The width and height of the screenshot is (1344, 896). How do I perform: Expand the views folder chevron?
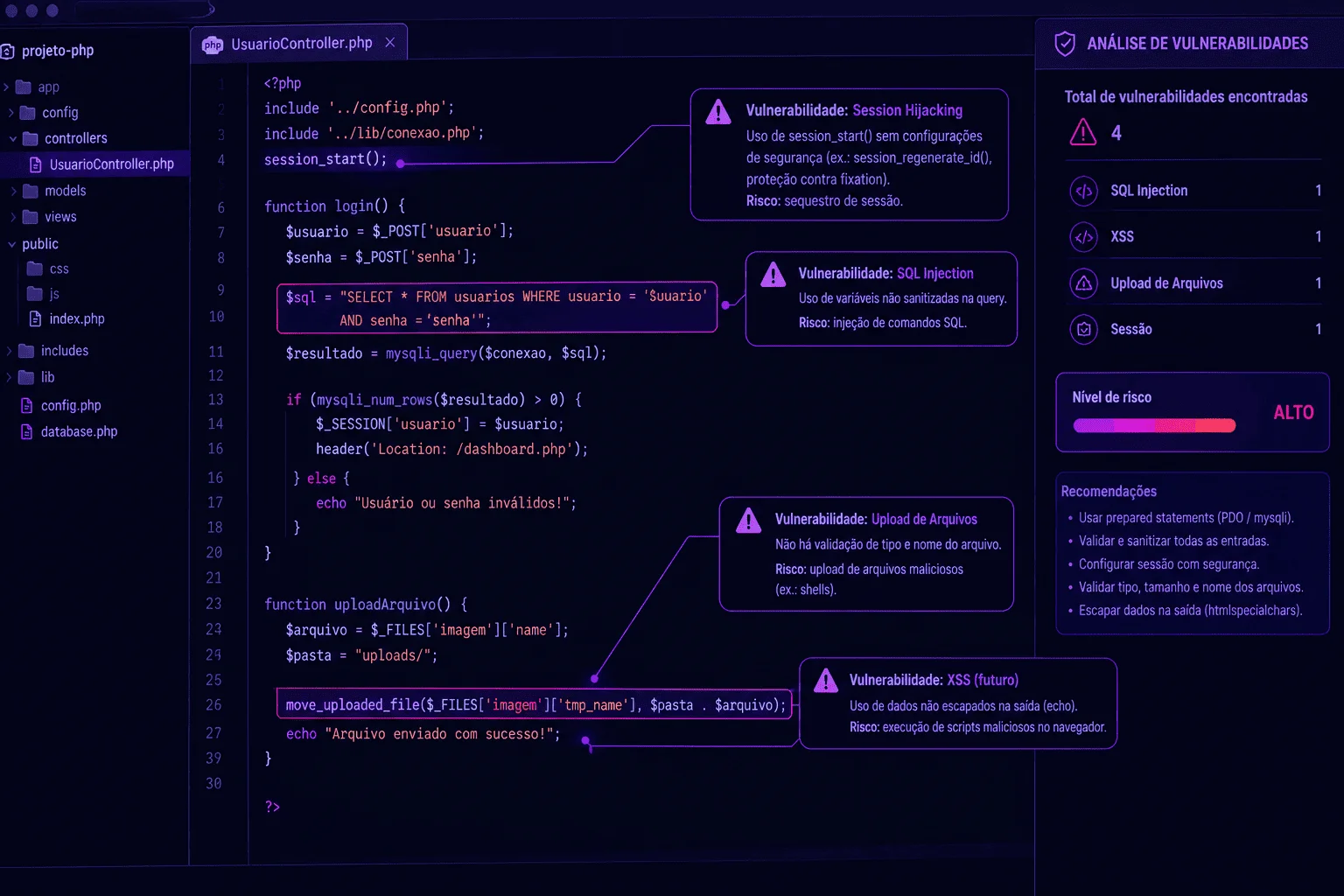(13, 217)
